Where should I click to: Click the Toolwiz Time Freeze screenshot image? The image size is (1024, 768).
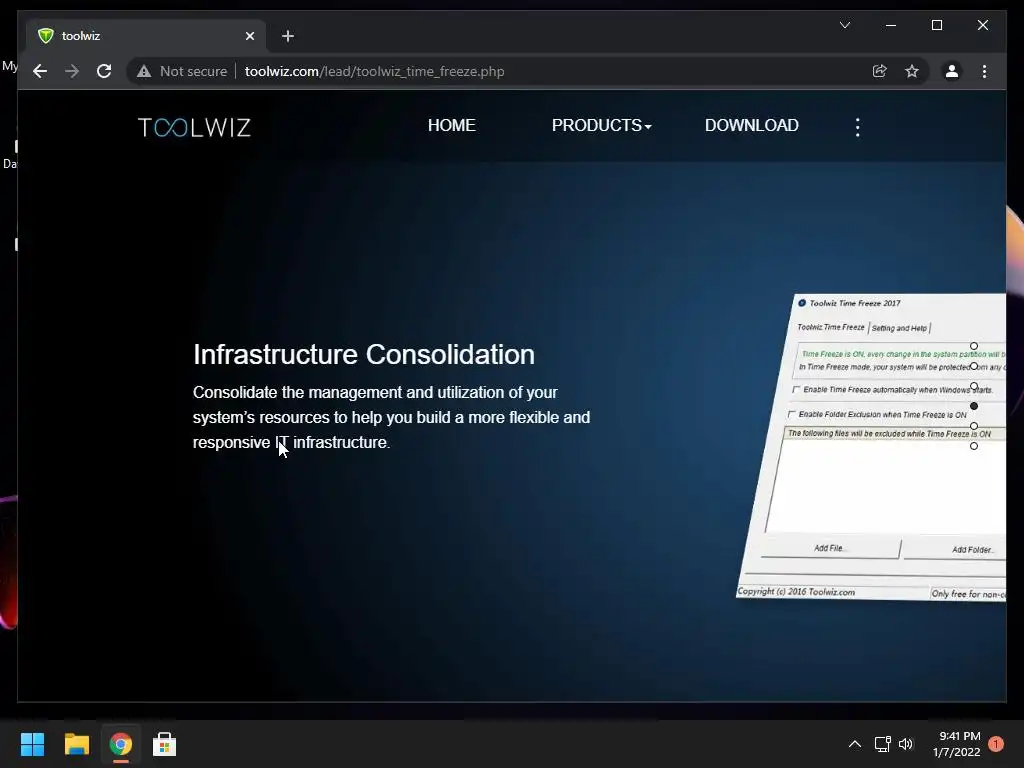coord(872,447)
